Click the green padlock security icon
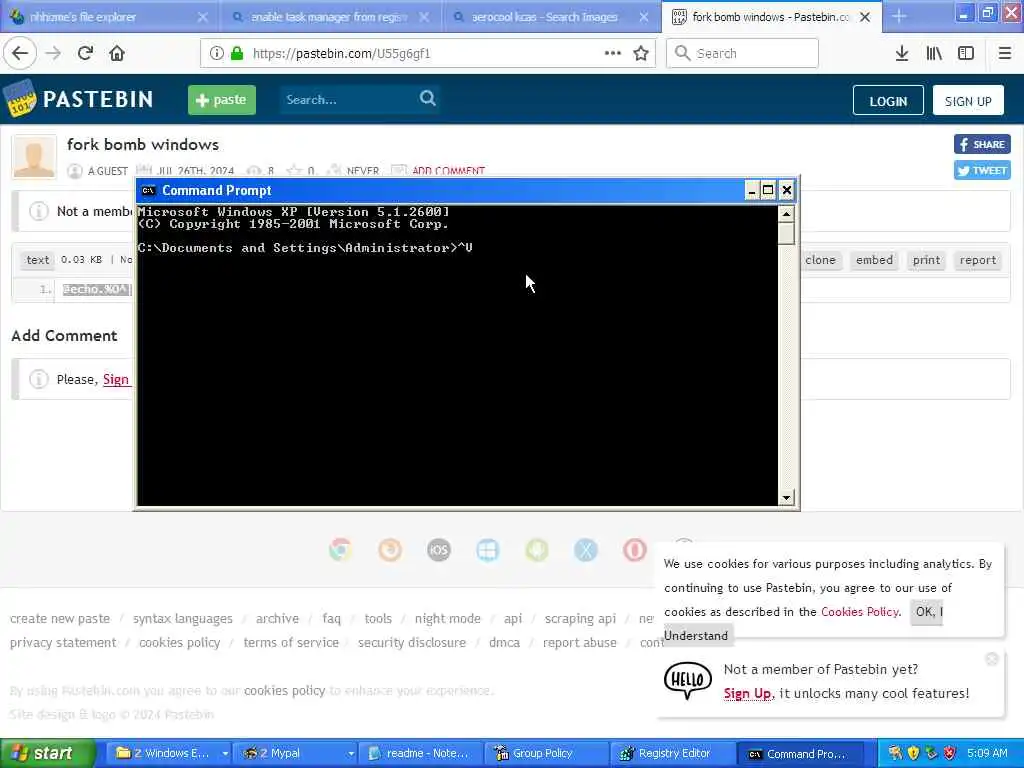The width and height of the screenshot is (1024, 768). [237, 54]
